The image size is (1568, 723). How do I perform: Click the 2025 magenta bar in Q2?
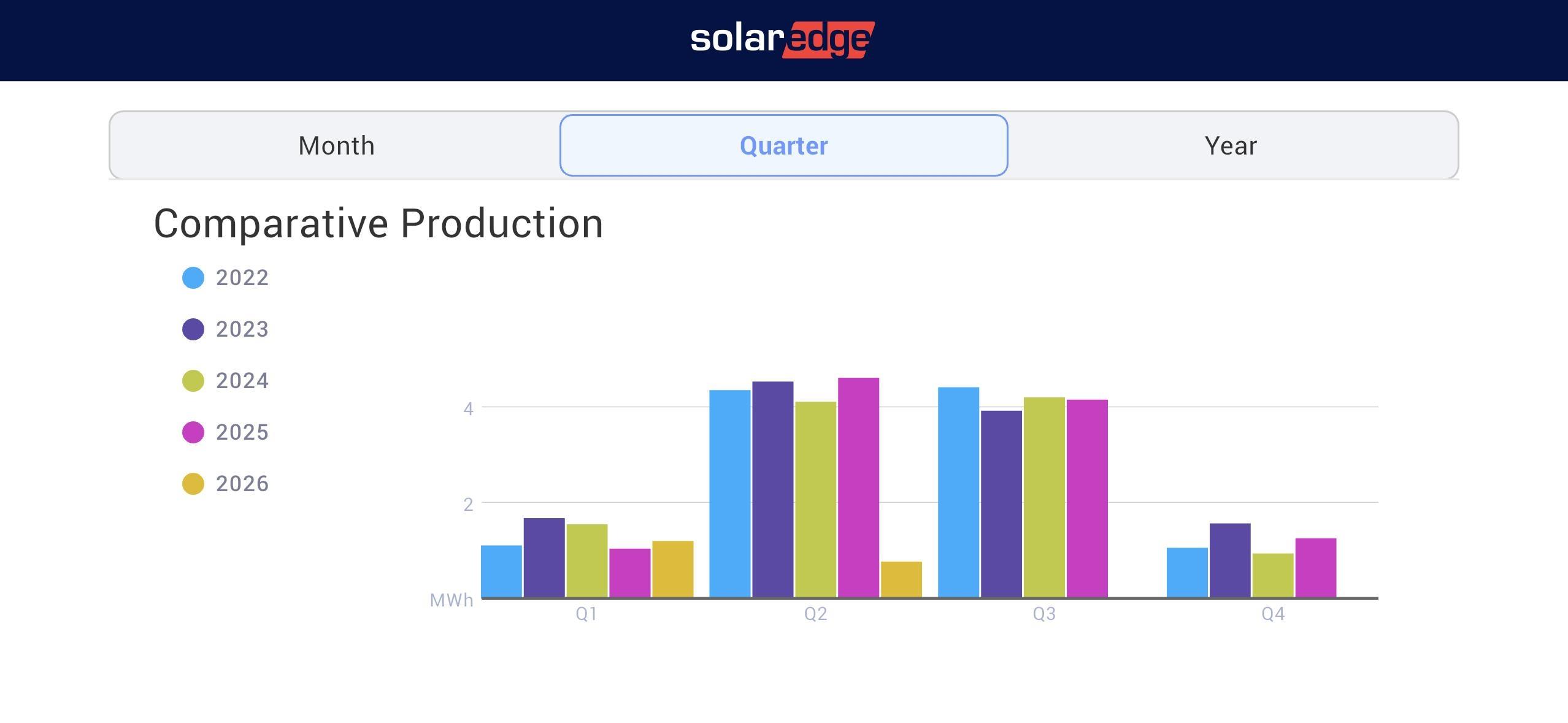coord(858,488)
